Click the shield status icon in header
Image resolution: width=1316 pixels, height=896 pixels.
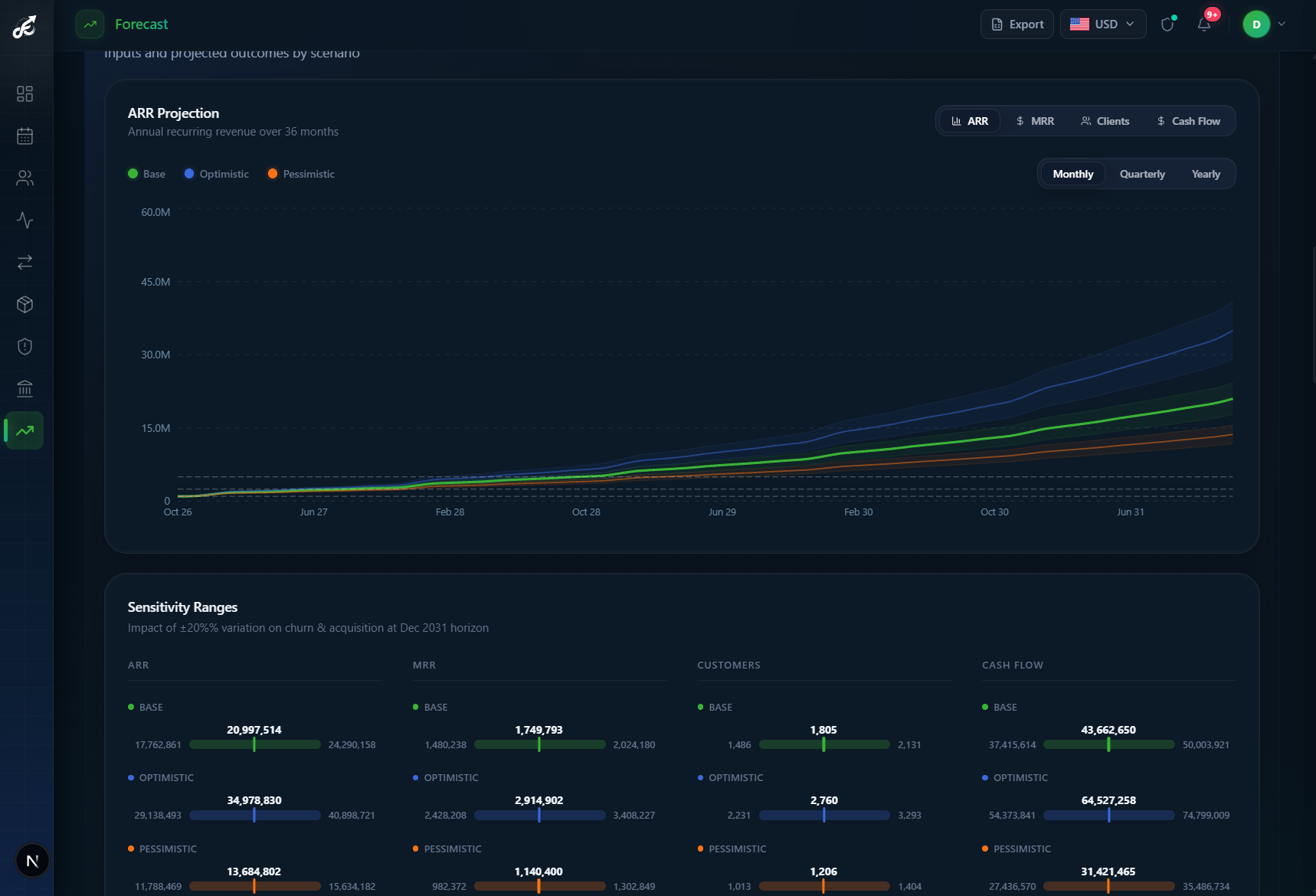tap(1167, 25)
